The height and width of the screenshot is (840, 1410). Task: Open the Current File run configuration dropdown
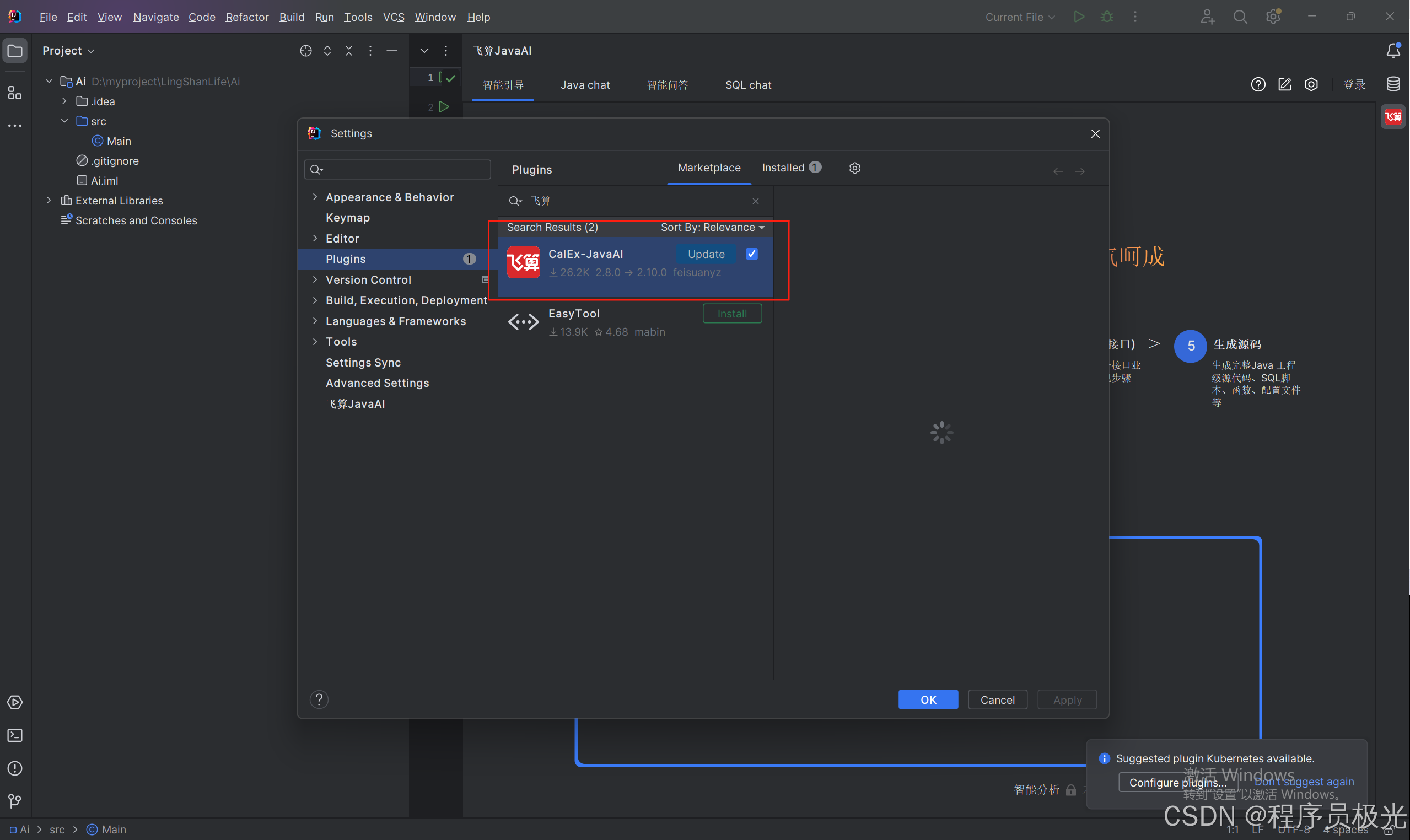click(1020, 17)
